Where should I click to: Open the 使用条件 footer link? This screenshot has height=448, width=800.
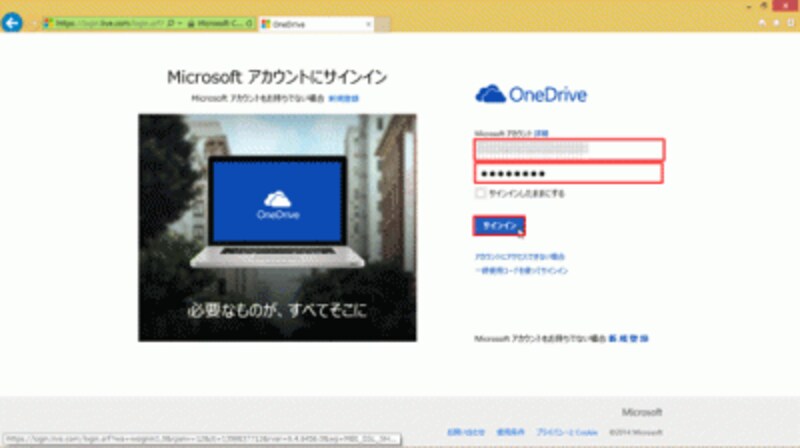point(510,432)
